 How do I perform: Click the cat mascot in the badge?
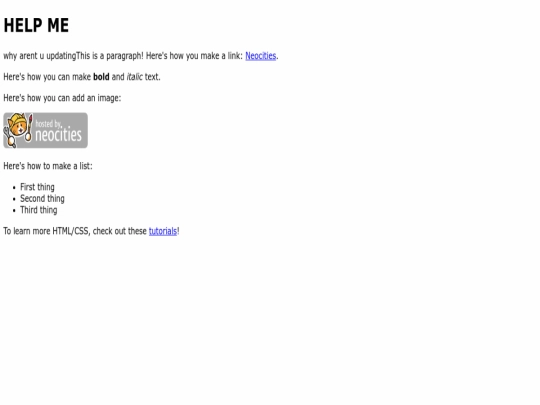point(18,130)
